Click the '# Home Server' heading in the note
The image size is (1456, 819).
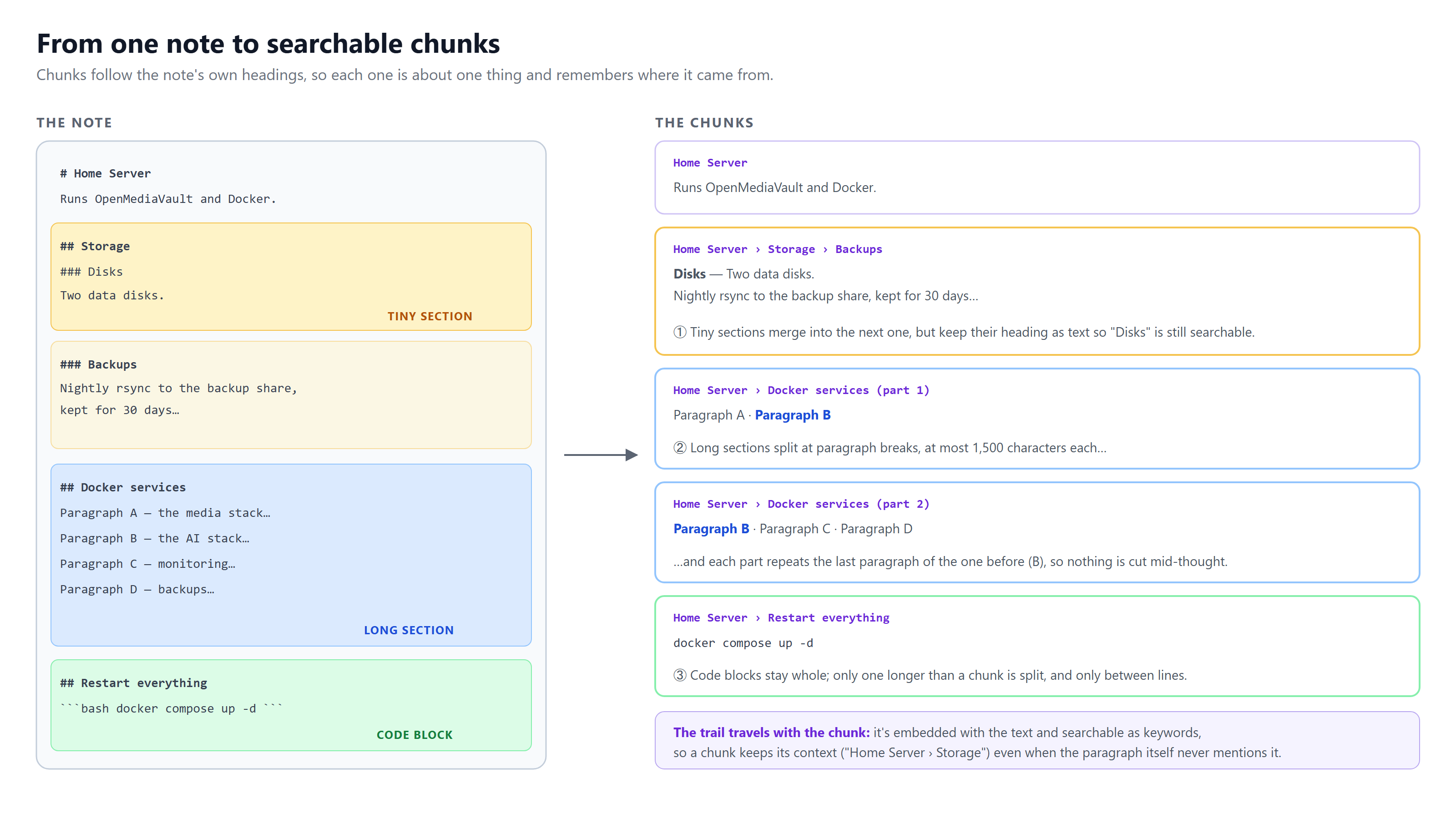[x=105, y=173]
